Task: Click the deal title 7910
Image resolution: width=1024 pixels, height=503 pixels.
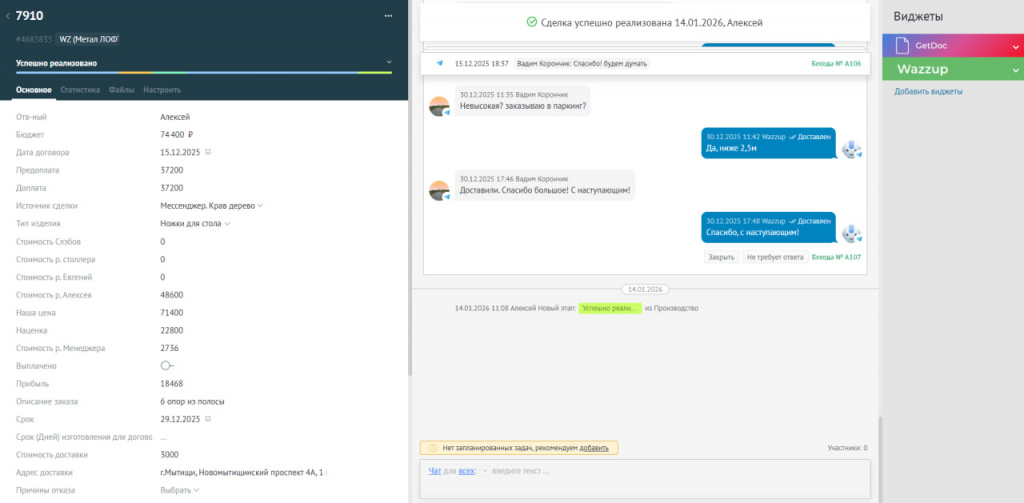Action: pos(29,16)
